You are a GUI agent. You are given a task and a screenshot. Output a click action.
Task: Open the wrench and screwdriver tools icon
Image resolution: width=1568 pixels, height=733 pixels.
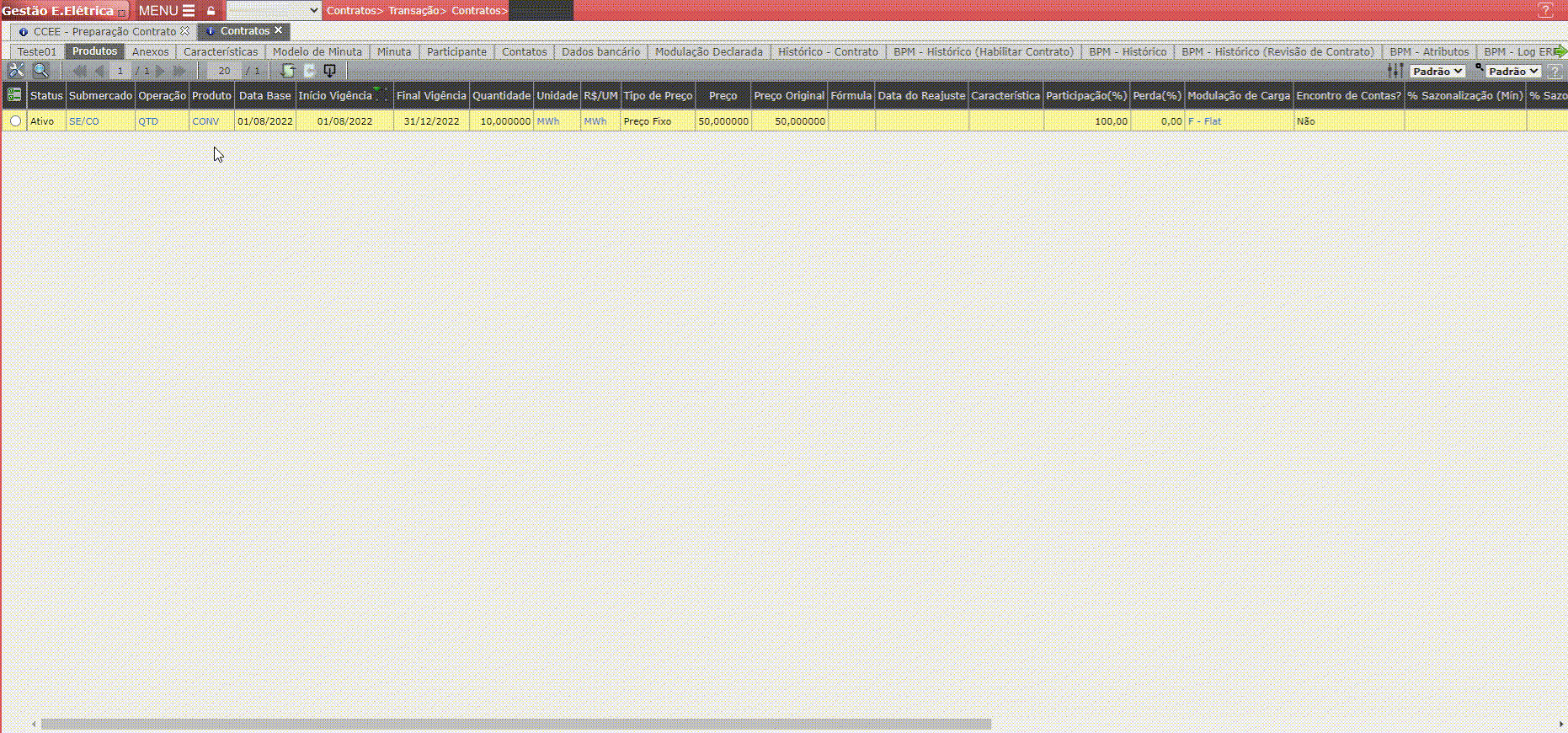(x=16, y=71)
